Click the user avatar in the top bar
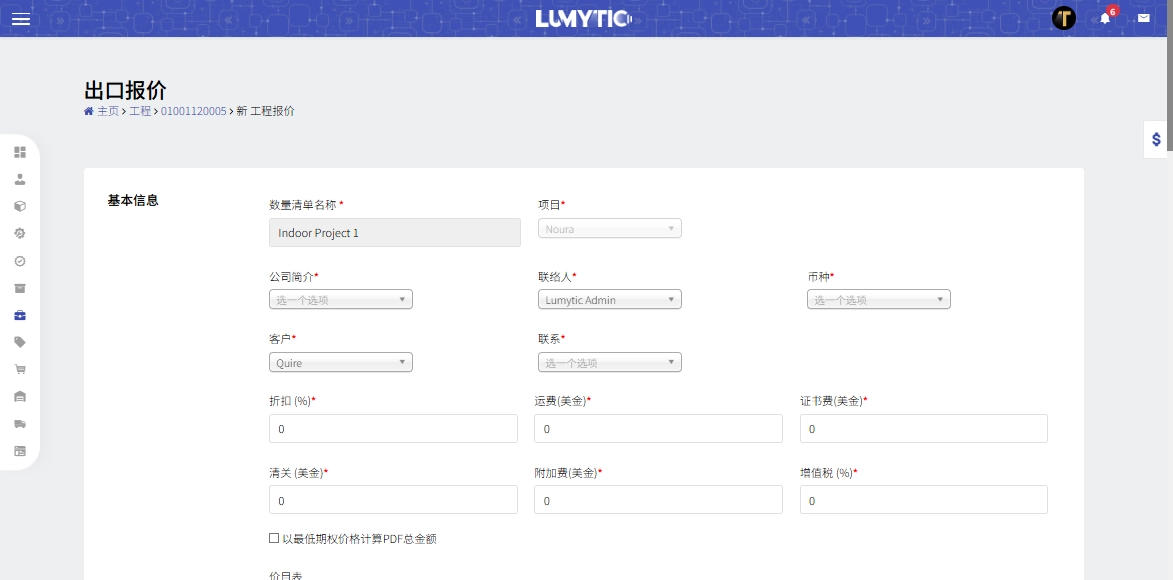This screenshot has height=580, width=1173. pyautogui.click(x=1063, y=17)
